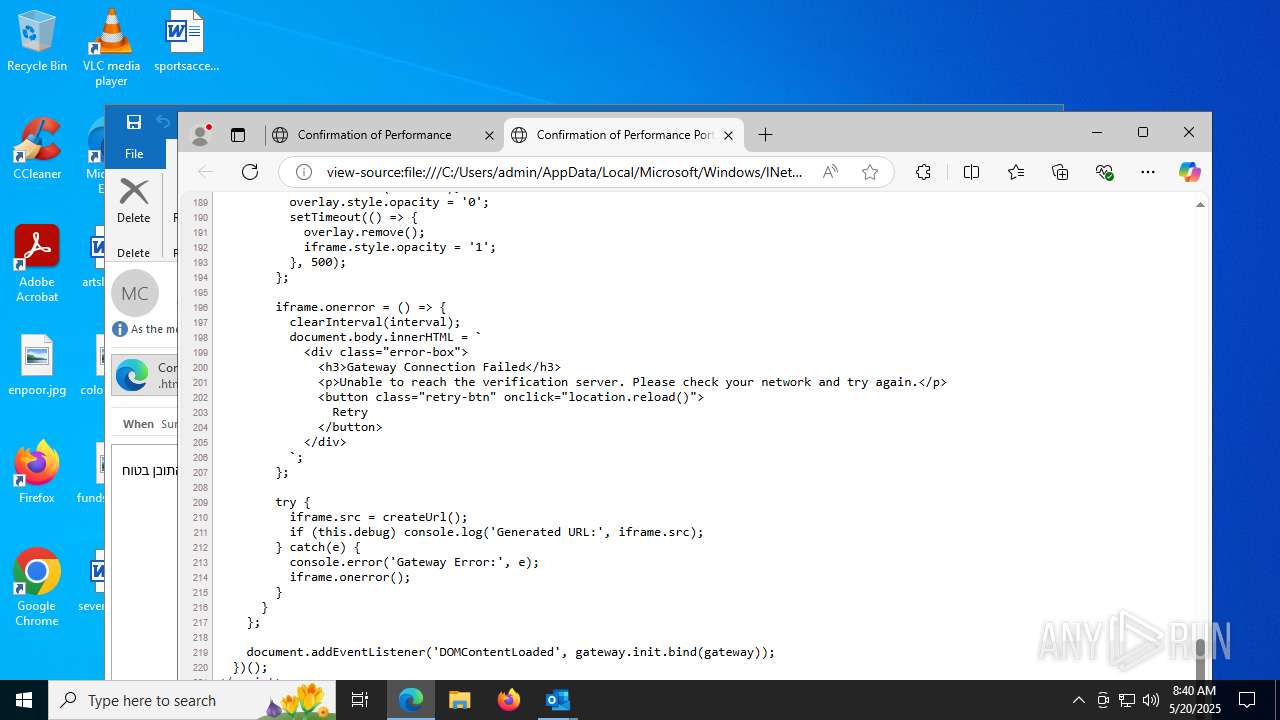Open the volume control tray icon

[x=1151, y=700]
